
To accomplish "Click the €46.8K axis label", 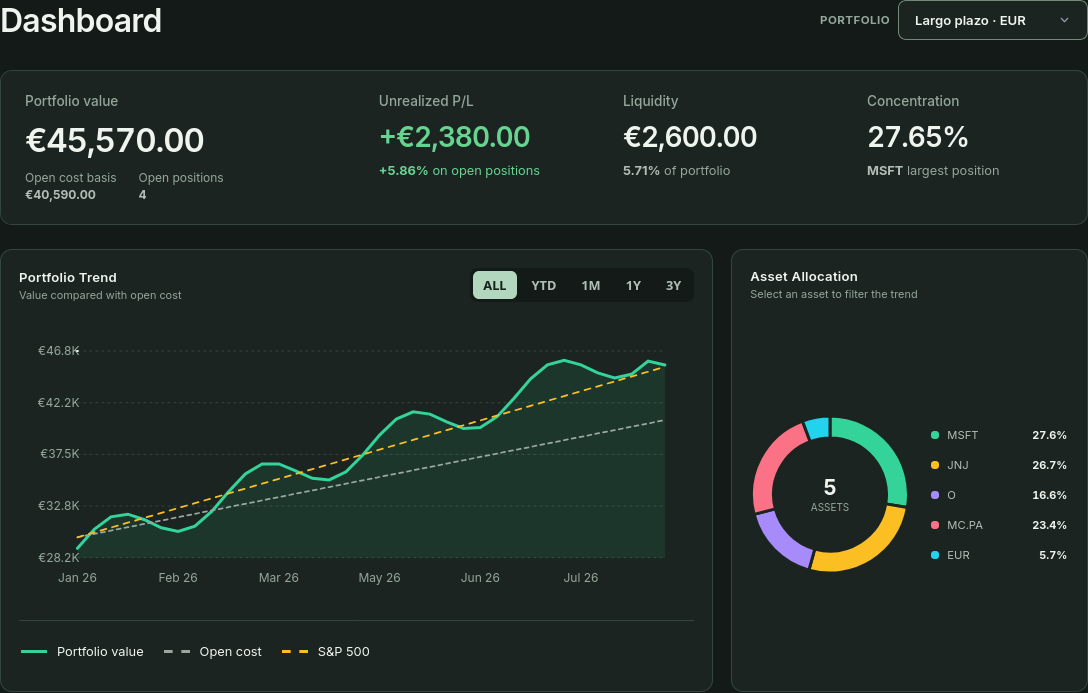I will 58,350.
